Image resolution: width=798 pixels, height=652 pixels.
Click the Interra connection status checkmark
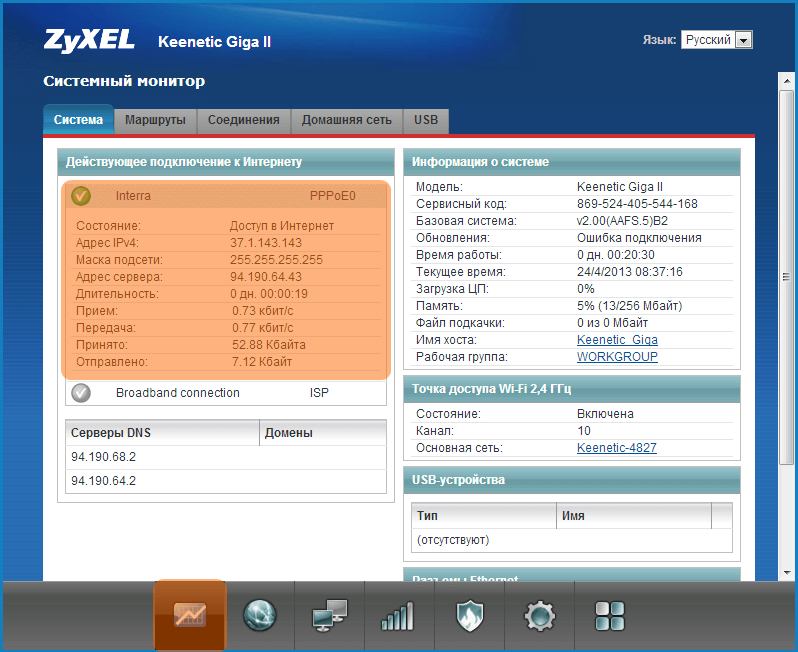pyautogui.click(x=81, y=196)
